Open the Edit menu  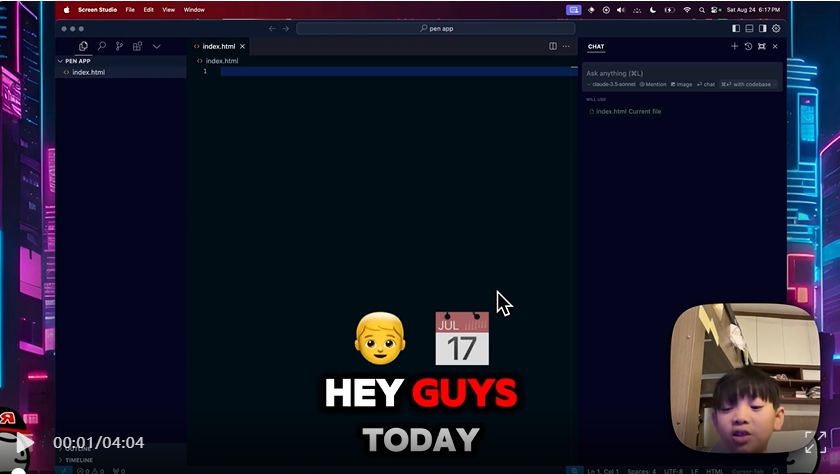[x=148, y=10]
